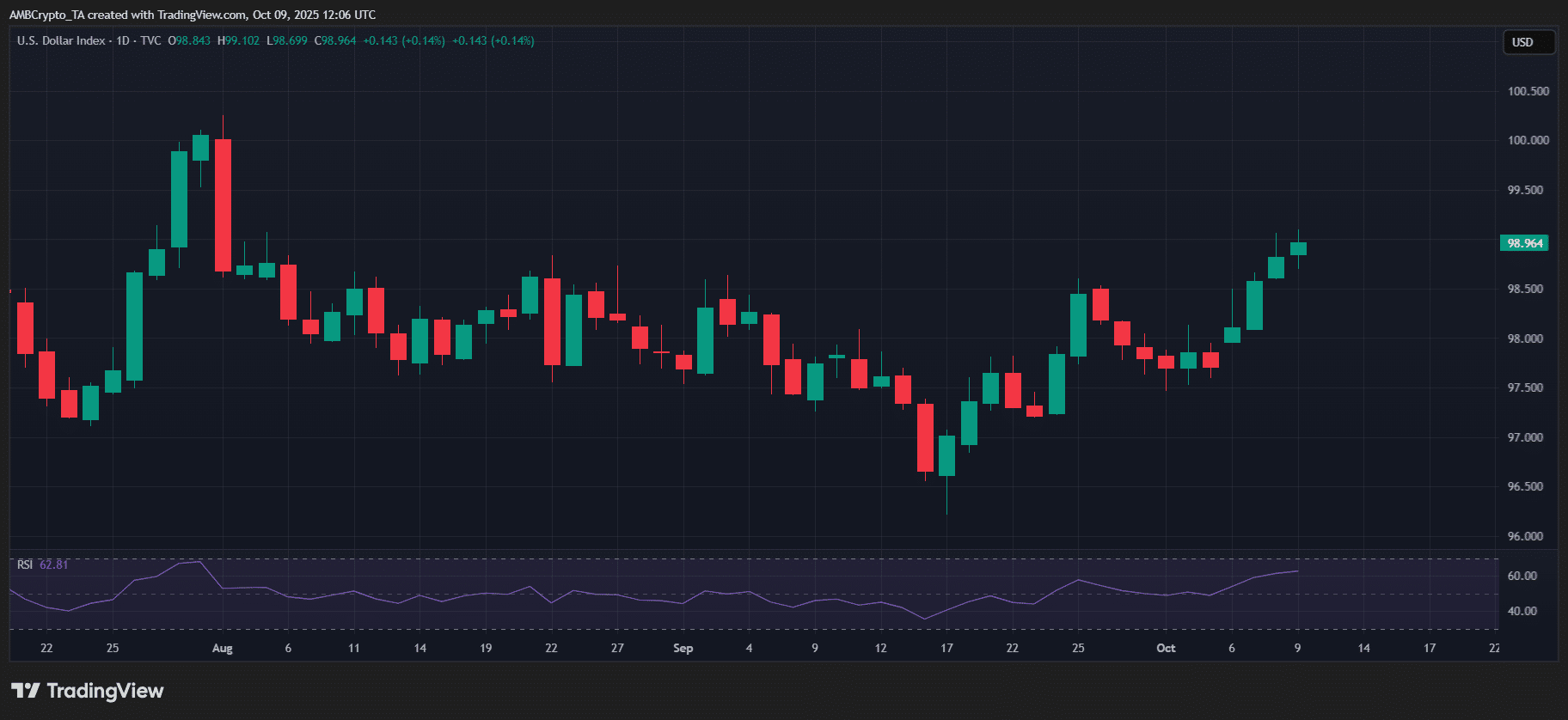Click the green 98.964 current price tag
The image size is (1568, 720).
[x=1524, y=243]
